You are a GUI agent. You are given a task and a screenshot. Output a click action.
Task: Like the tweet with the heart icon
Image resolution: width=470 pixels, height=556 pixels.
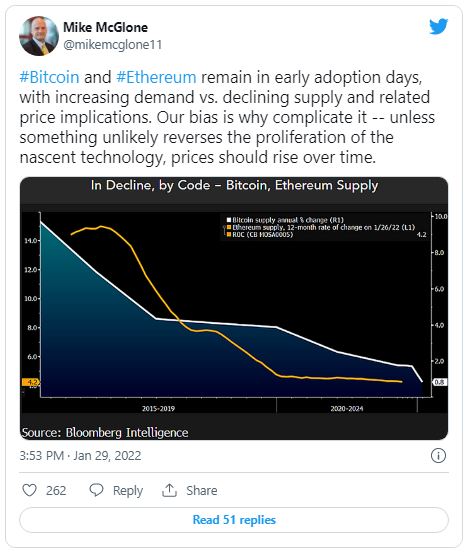click(29, 490)
